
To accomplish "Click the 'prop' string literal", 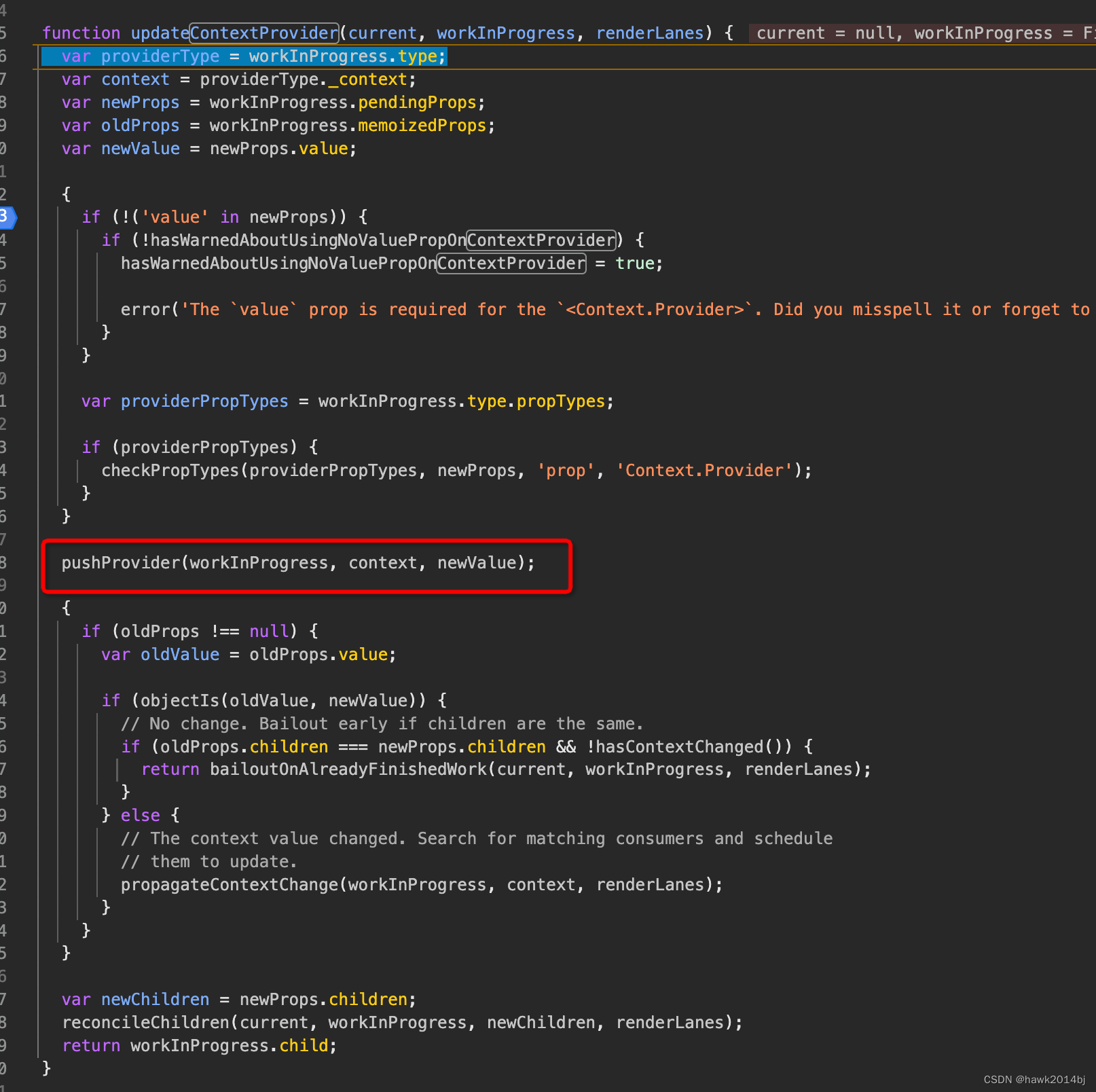I will tap(566, 471).
